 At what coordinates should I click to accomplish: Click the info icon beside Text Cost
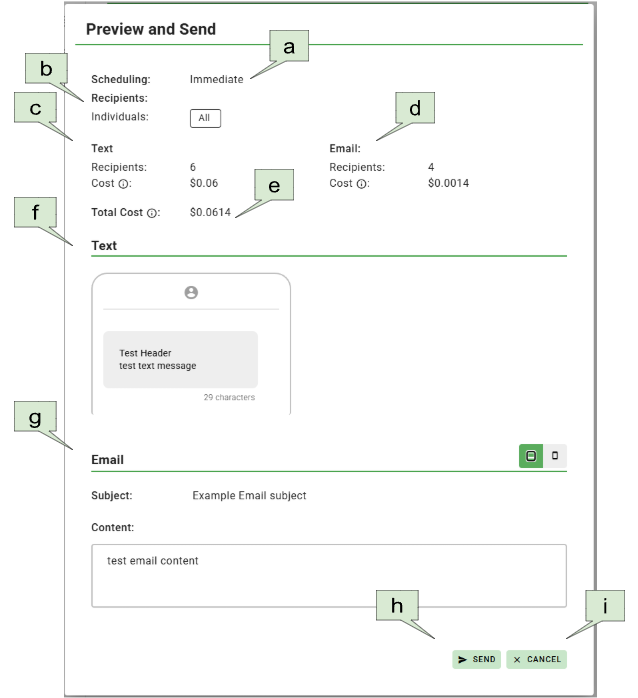123,184
